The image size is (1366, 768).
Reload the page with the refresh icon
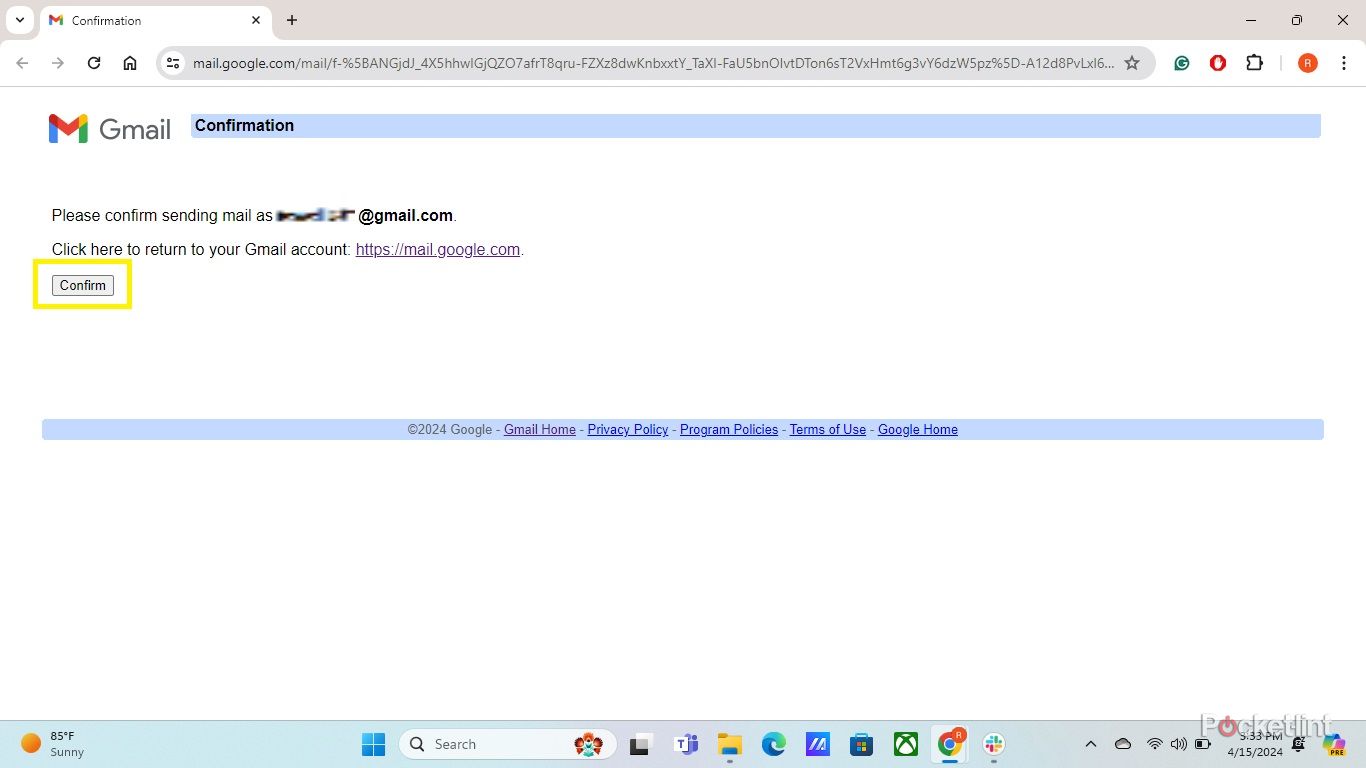(94, 63)
